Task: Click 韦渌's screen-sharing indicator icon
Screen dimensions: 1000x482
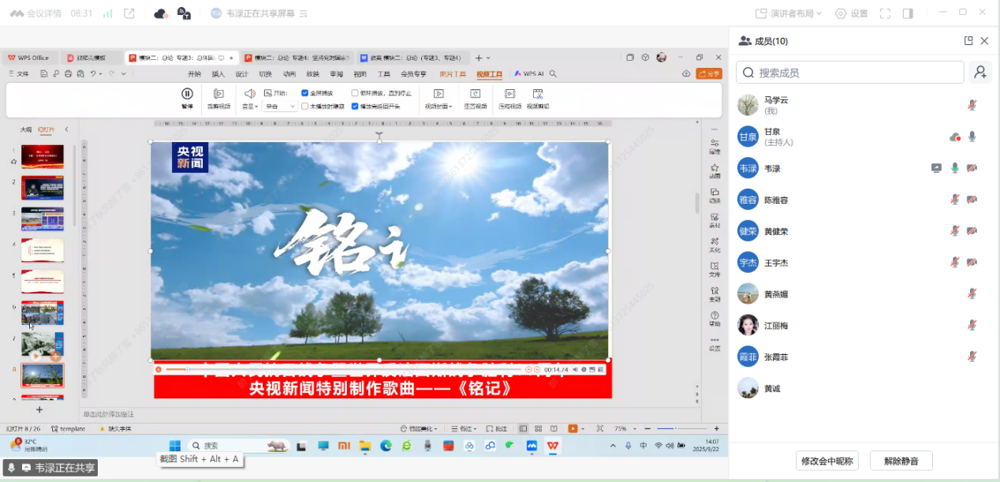Action: coord(936,168)
